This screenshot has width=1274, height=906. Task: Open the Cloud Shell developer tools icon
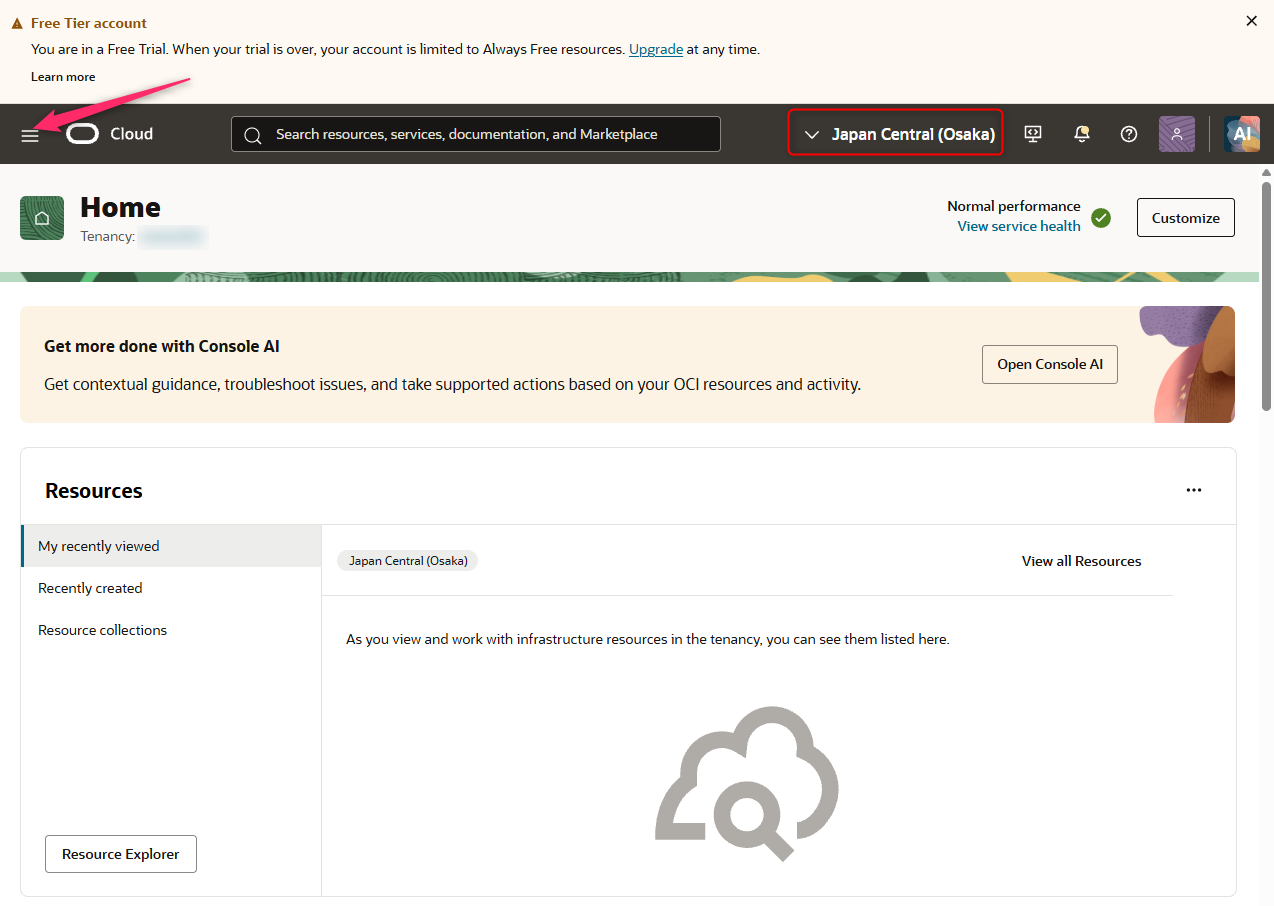click(x=1033, y=134)
